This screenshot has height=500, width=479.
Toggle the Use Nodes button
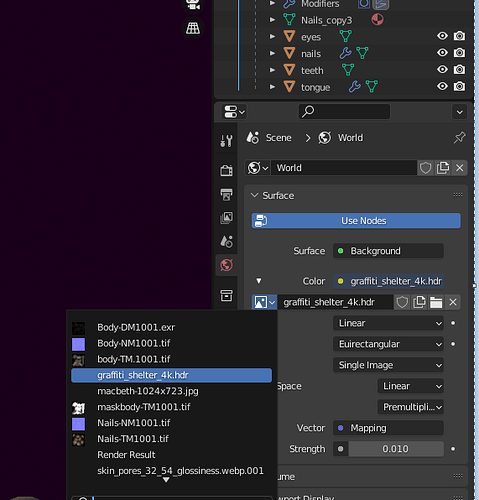click(356, 221)
